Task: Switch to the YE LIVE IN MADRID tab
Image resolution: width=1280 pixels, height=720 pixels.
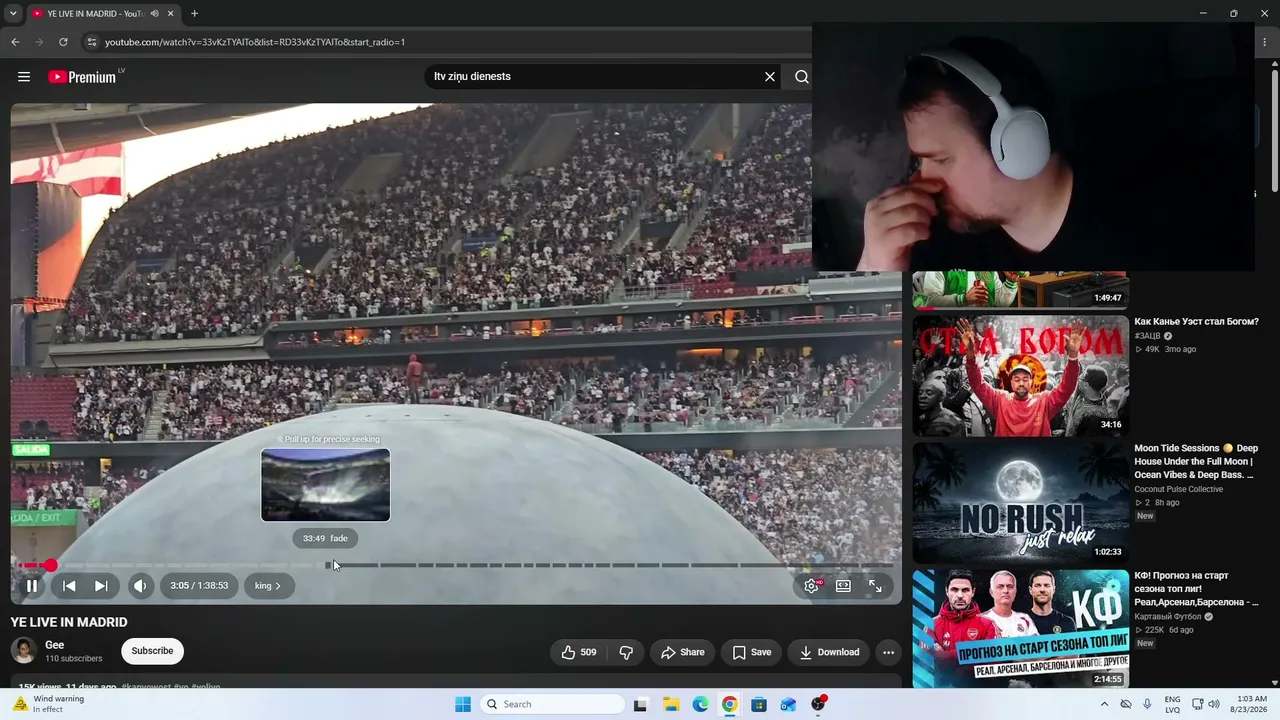Action: pyautogui.click(x=96, y=13)
